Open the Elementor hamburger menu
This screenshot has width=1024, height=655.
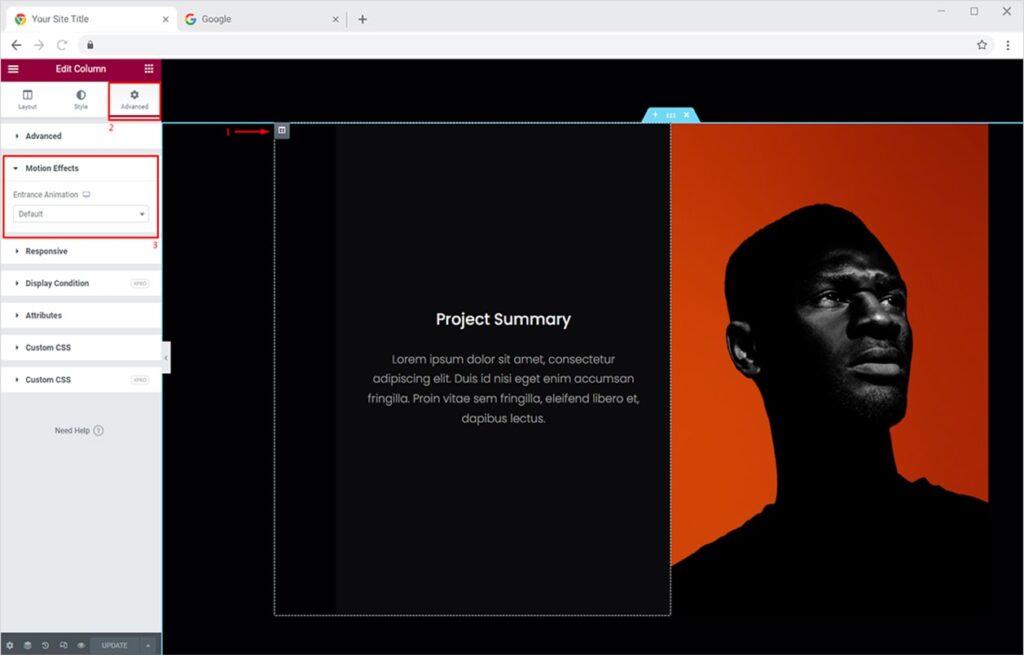13,69
